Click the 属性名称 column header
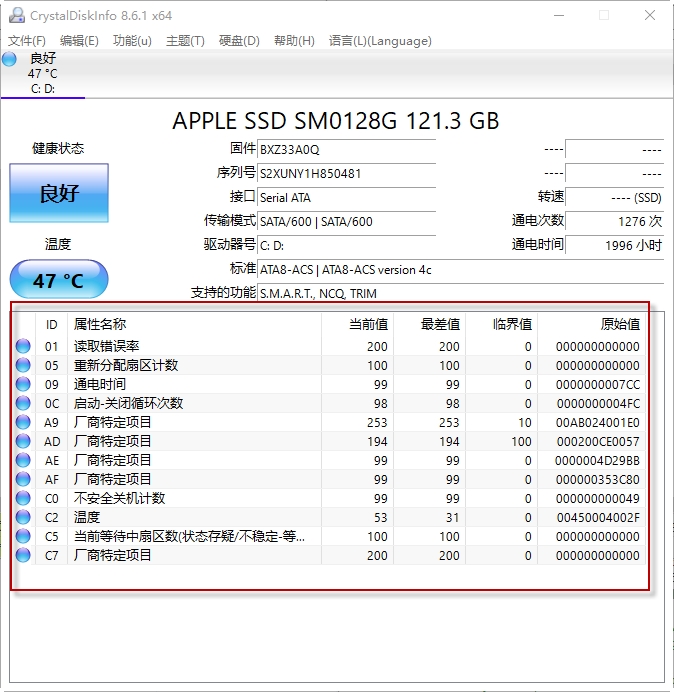Screen dimensions: 674x692 (x=100, y=324)
